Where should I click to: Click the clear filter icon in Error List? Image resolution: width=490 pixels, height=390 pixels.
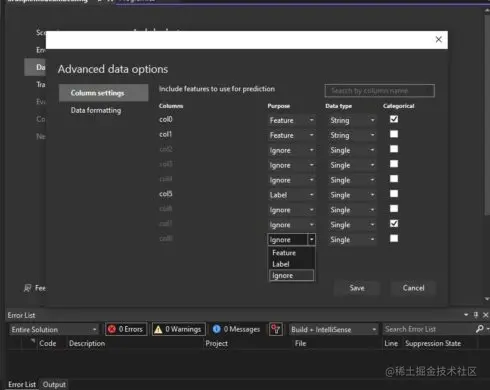pos(276,329)
